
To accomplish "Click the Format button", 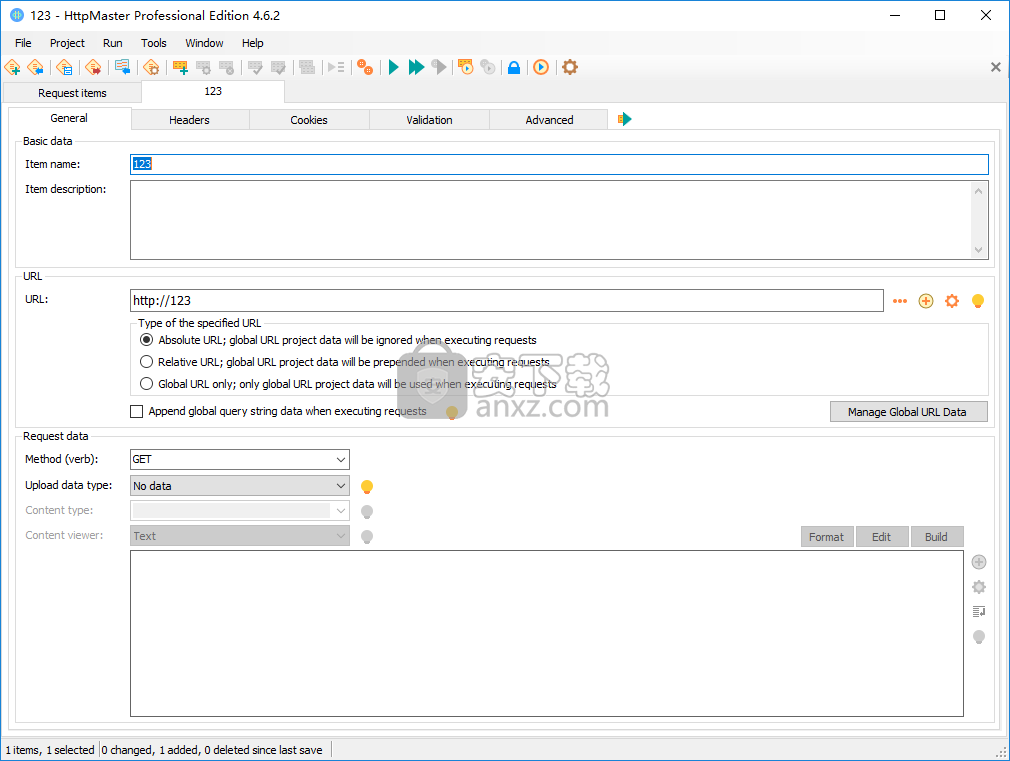I will (827, 537).
